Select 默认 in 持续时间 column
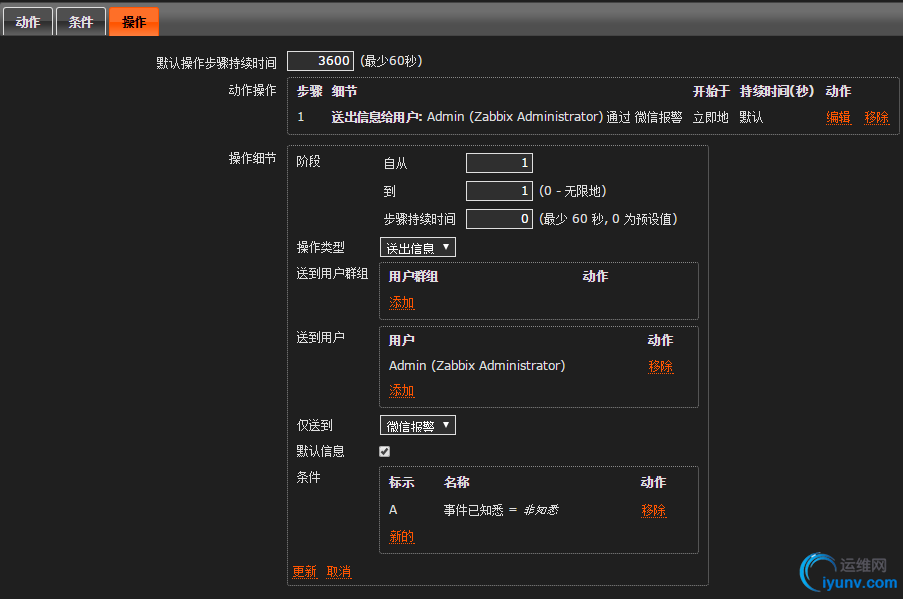903x599 pixels. (752, 117)
